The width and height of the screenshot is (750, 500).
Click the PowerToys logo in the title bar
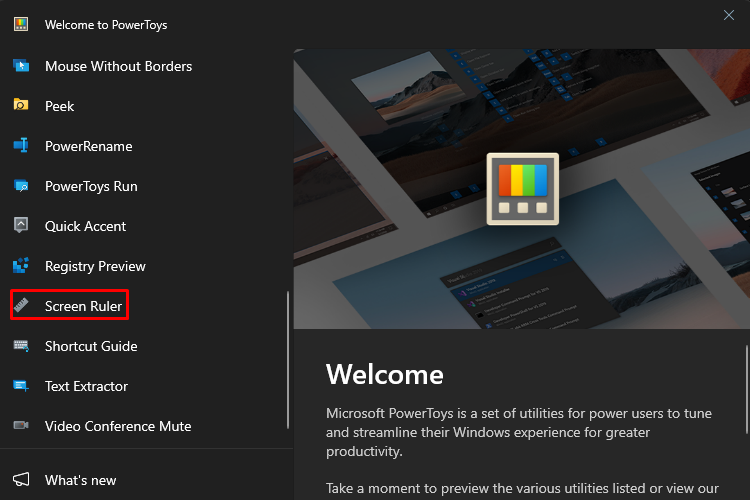pyautogui.click(x=21, y=24)
